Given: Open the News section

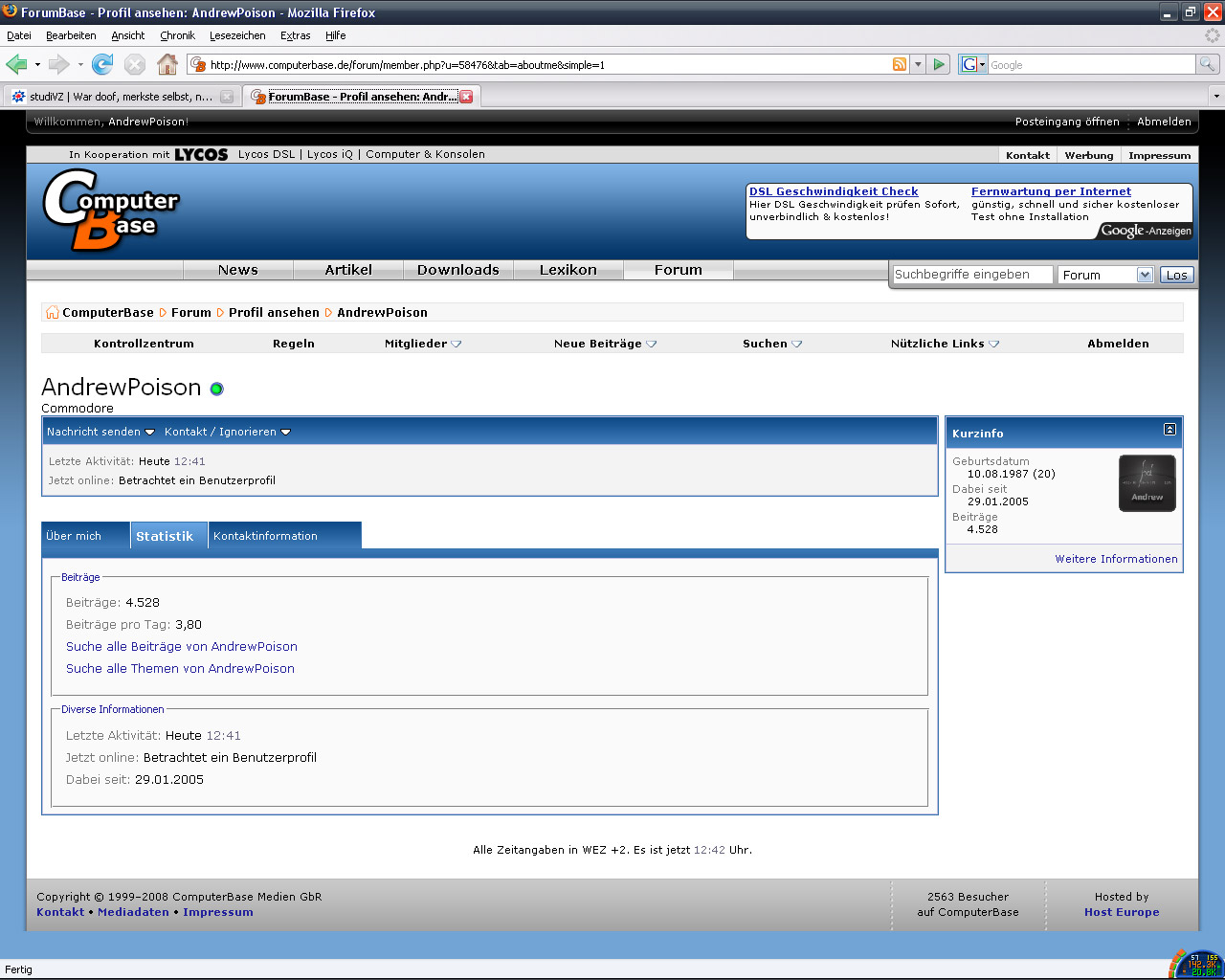Looking at the screenshot, I should [x=237, y=270].
